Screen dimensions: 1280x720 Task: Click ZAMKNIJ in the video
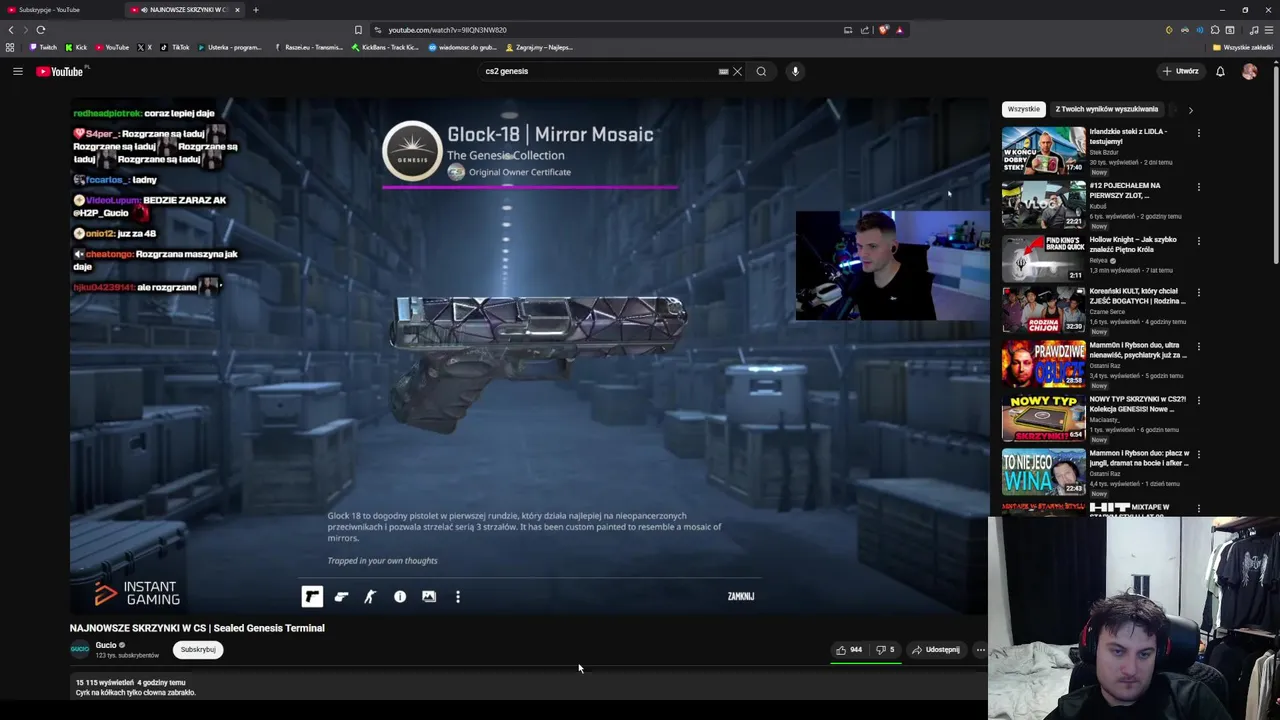coord(741,596)
